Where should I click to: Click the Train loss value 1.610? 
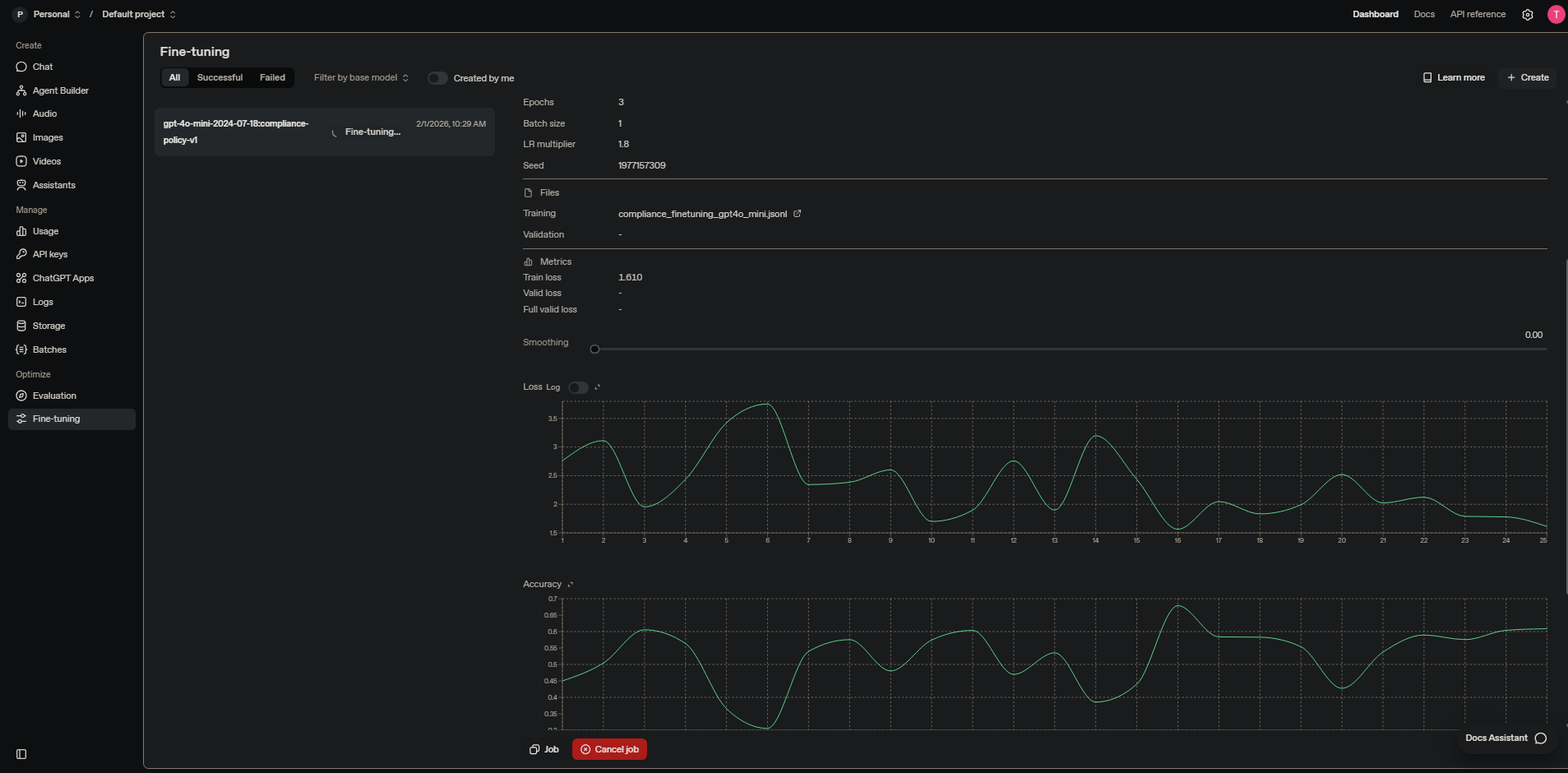[x=630, y=278]
